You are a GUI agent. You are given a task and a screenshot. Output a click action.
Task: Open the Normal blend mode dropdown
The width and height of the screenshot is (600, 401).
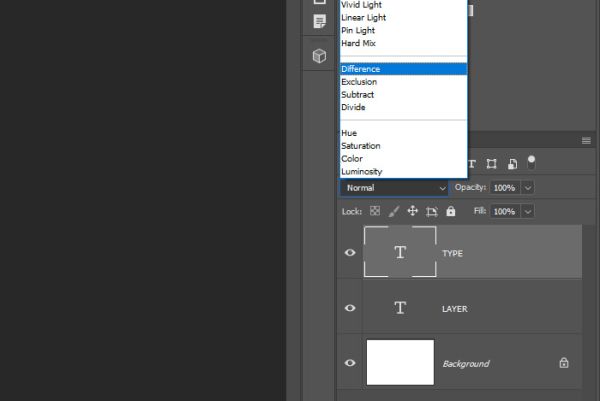(394, 188)
